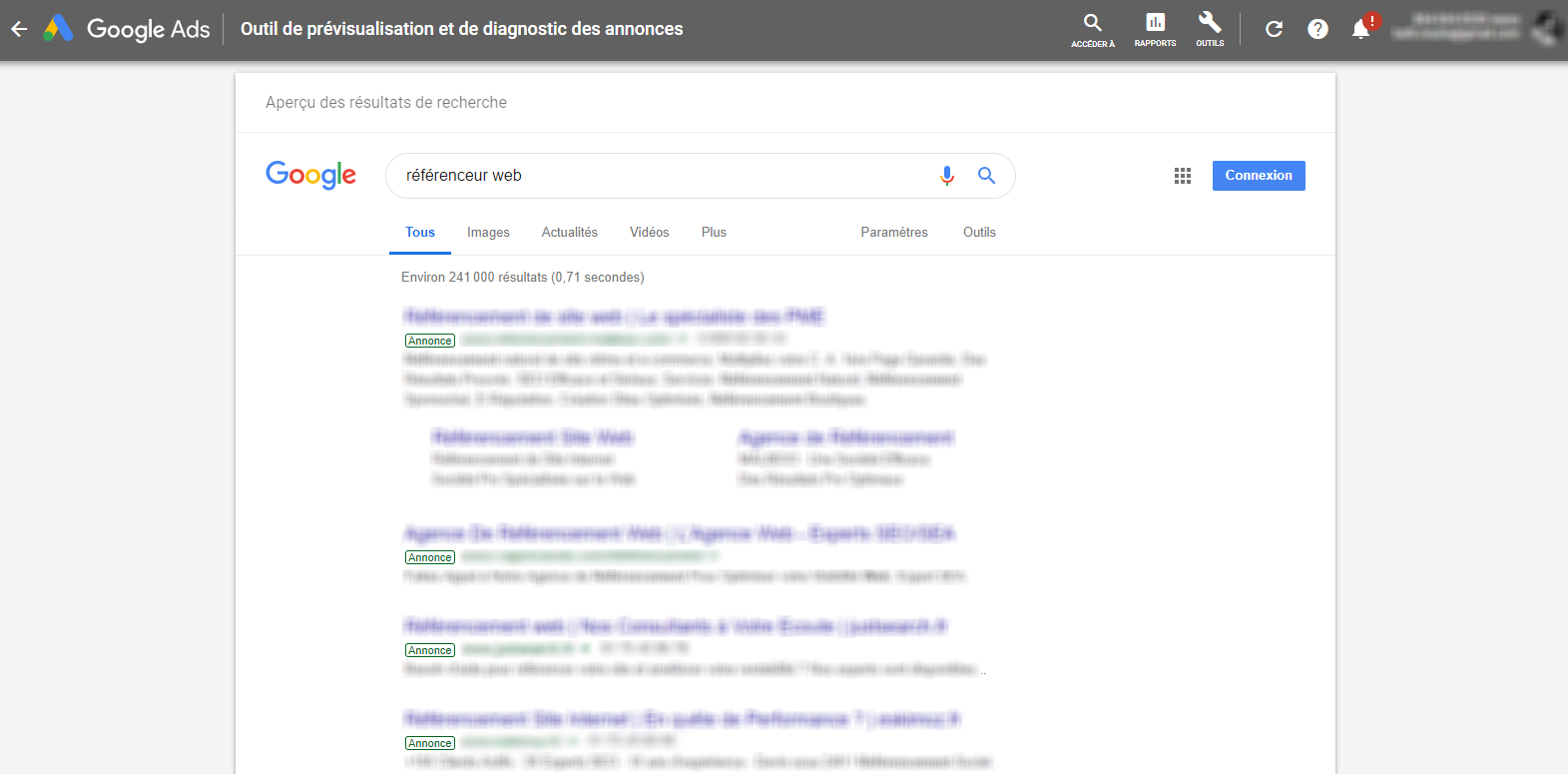
Task: Click the Environ 241 000 résultats text
Action: (x=523, y=278)
